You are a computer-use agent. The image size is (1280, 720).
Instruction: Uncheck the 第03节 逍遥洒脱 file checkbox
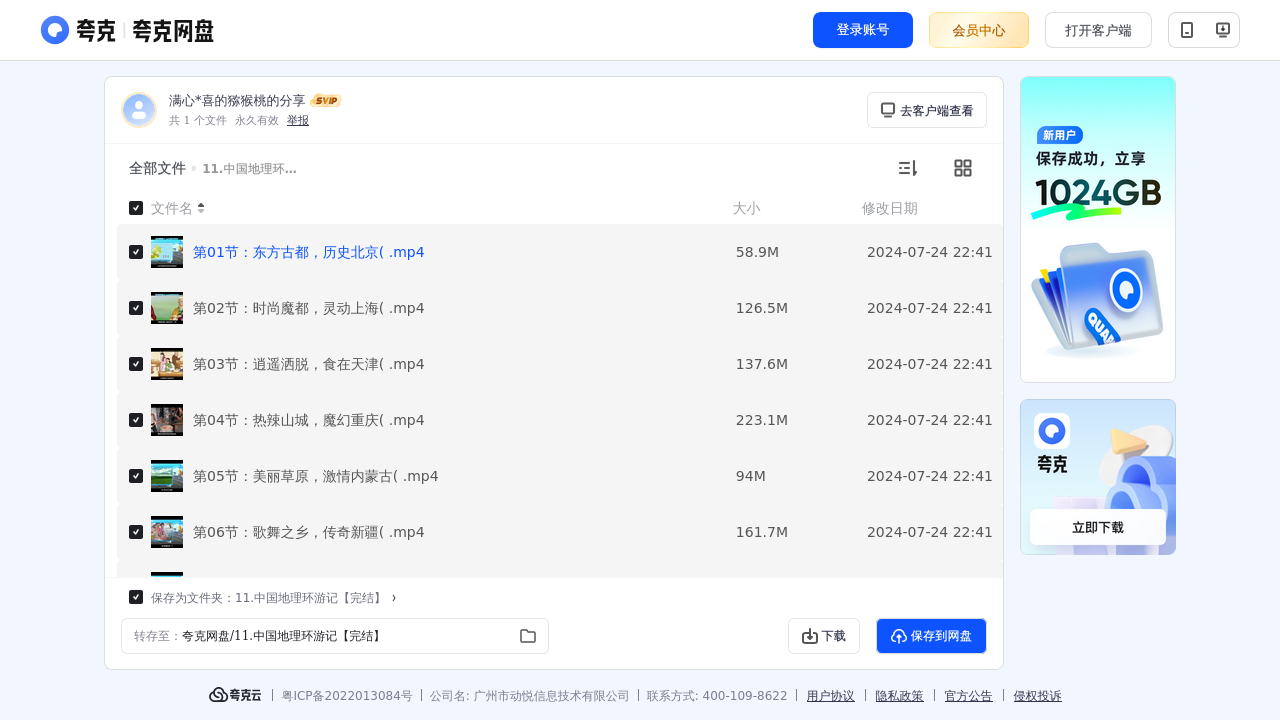pyautogui.click(x=136, y=364)
